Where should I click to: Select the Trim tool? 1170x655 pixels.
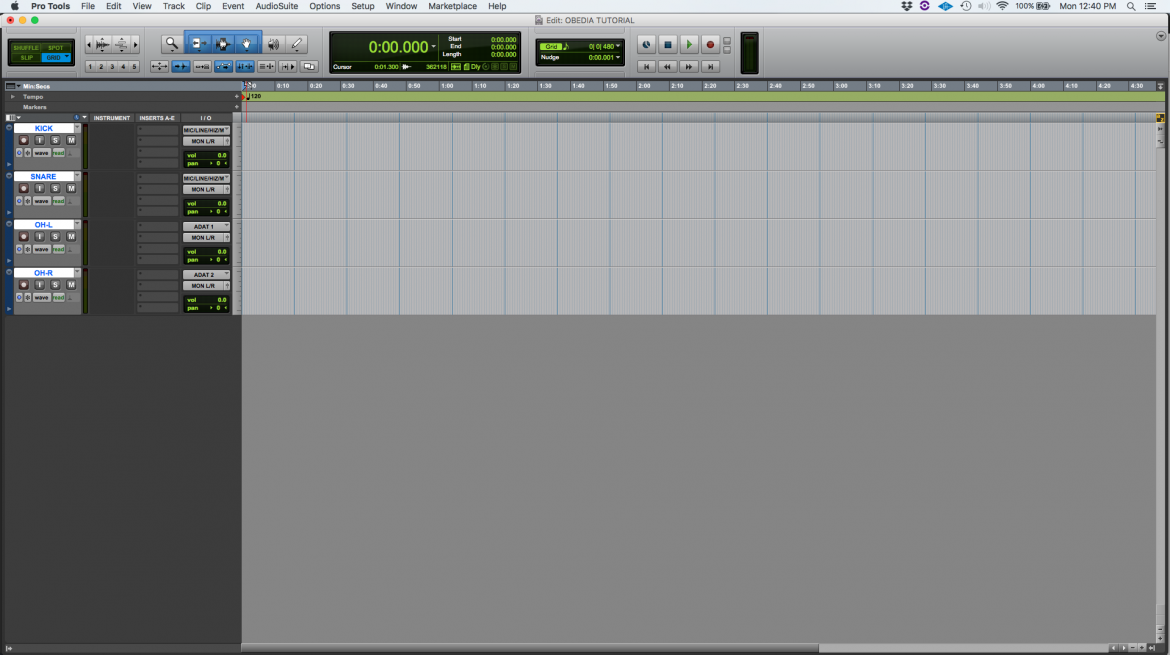coord(196,43)
